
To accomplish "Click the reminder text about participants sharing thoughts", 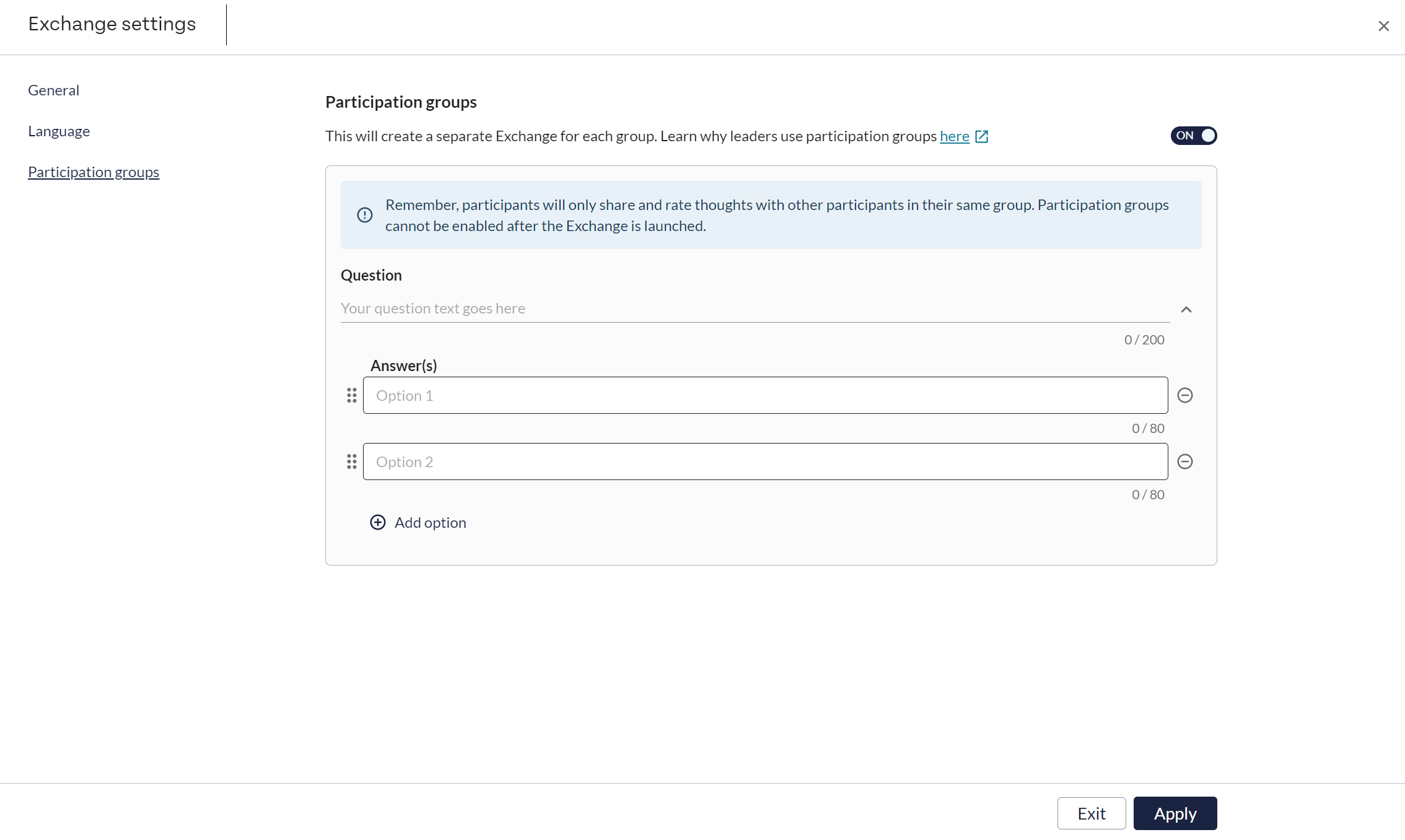I will (x=777, y=215).
